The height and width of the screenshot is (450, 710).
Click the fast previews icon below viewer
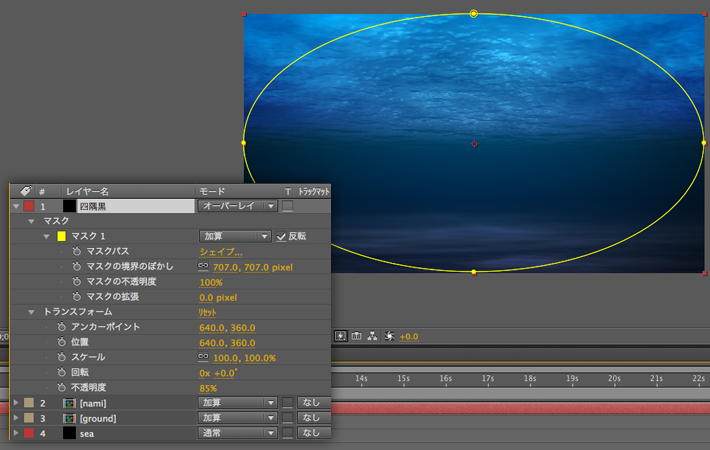click(x=340, y=337)
